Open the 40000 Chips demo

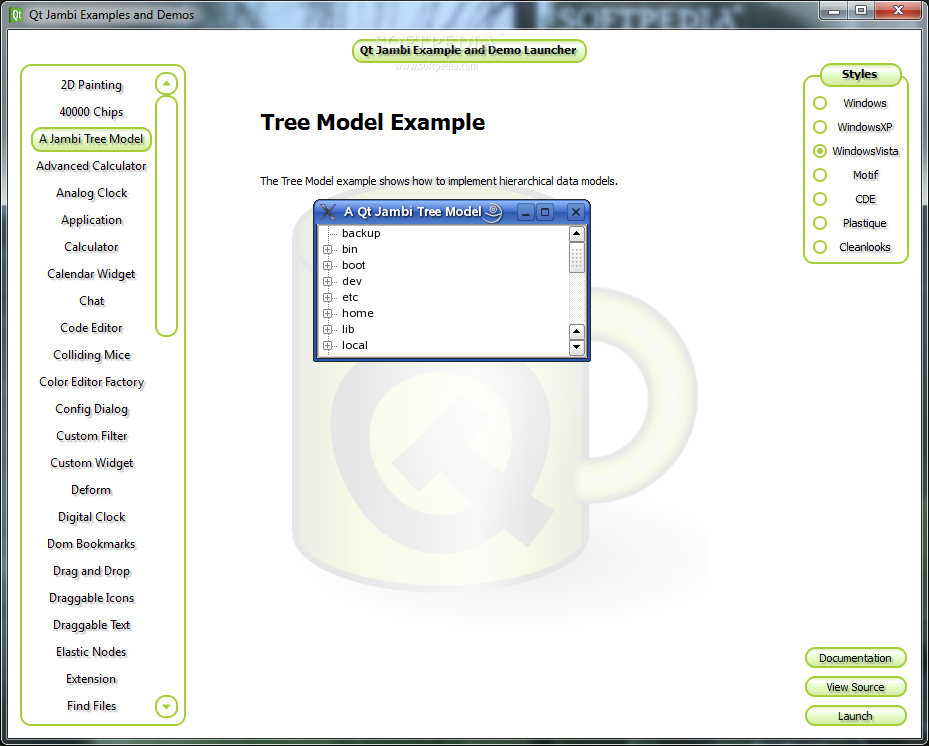(x=91, y=112)
